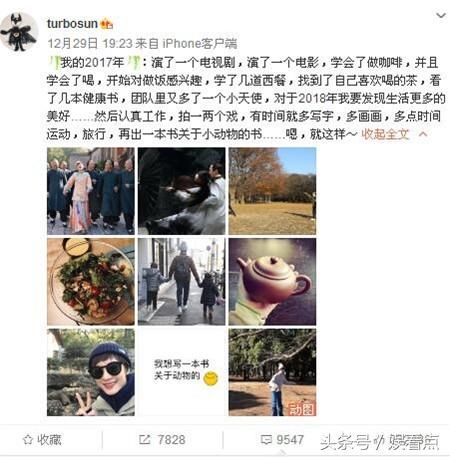450x457 pixels.
Task: Open the dark fan scene photo
Action: point(182,191)
